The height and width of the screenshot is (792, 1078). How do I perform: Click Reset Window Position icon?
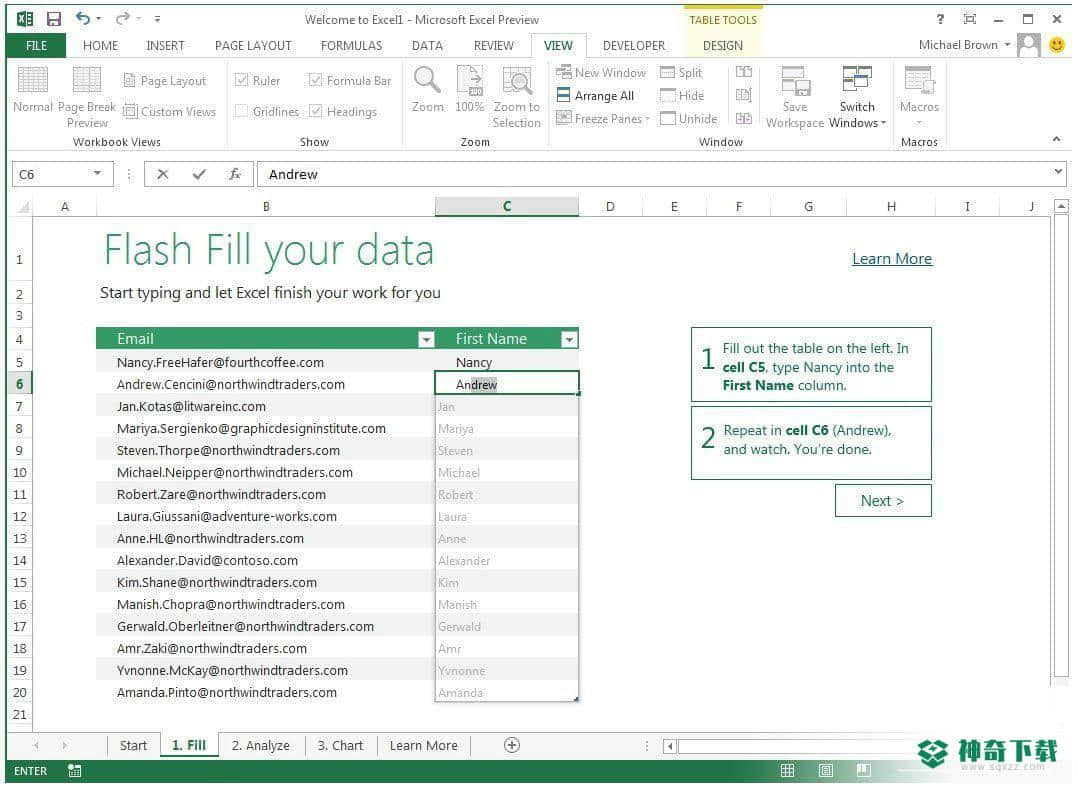pyautogui.click(x=744, y=119)
